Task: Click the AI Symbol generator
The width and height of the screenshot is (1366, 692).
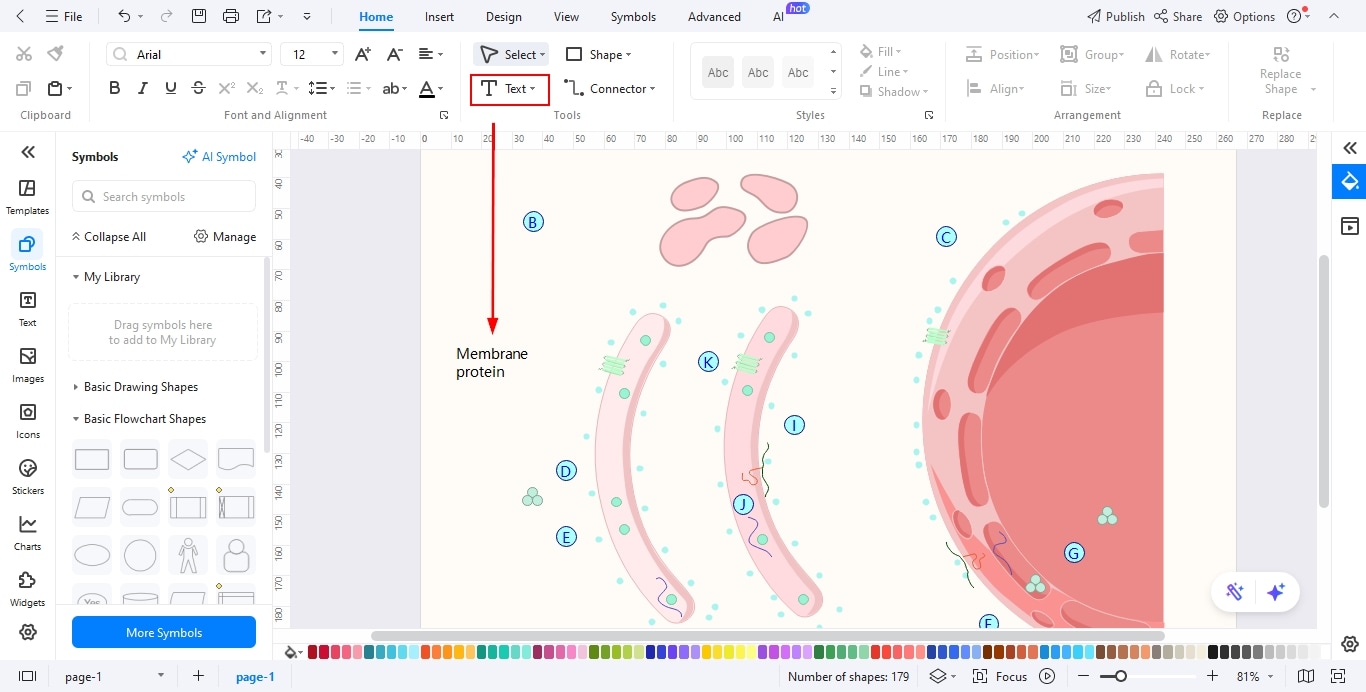Action: pyautogui.click(x=219, y=156)
